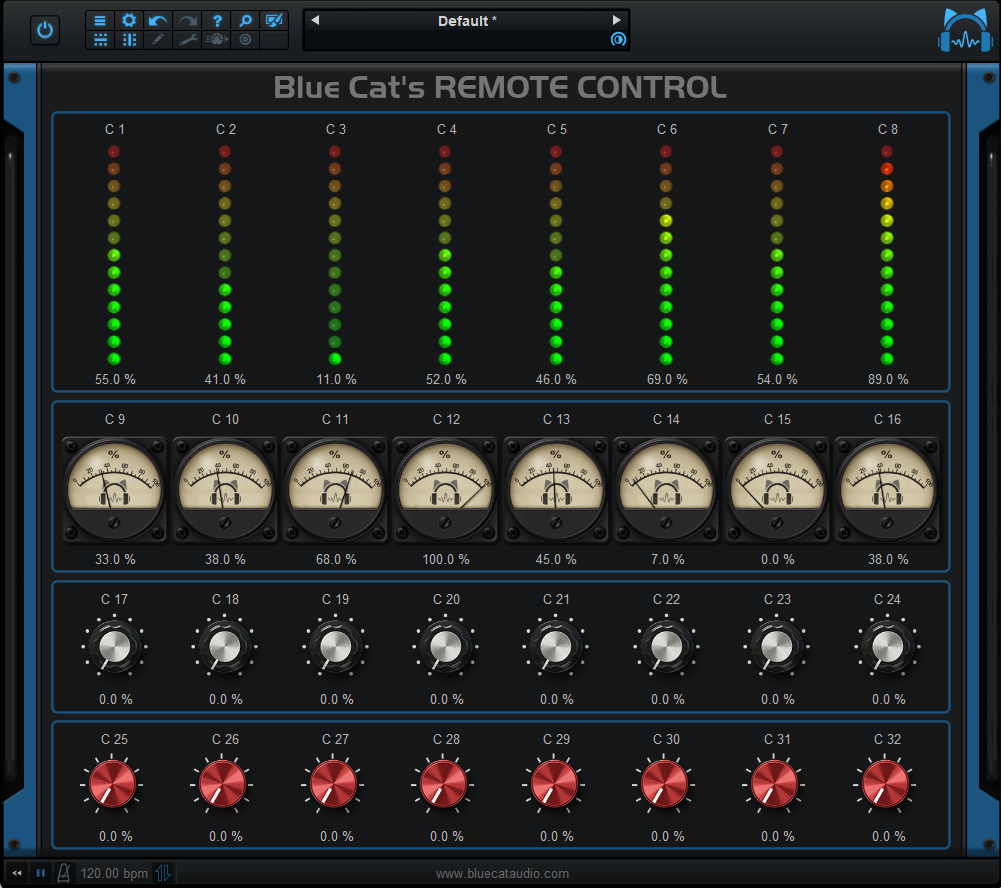Go to the previous preset with the left arrow

tap(314, 20)
